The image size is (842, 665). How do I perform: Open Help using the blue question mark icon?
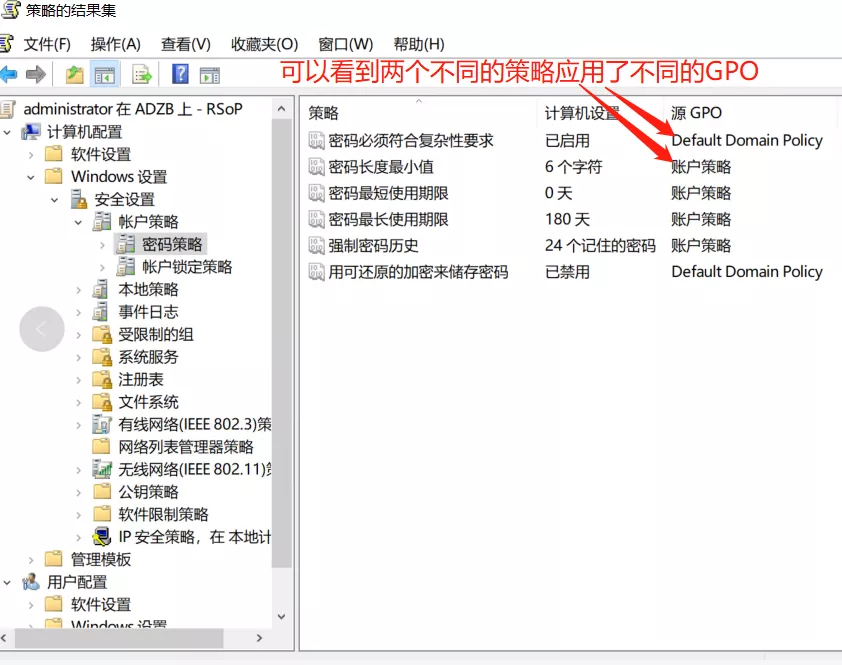(180, 74)
